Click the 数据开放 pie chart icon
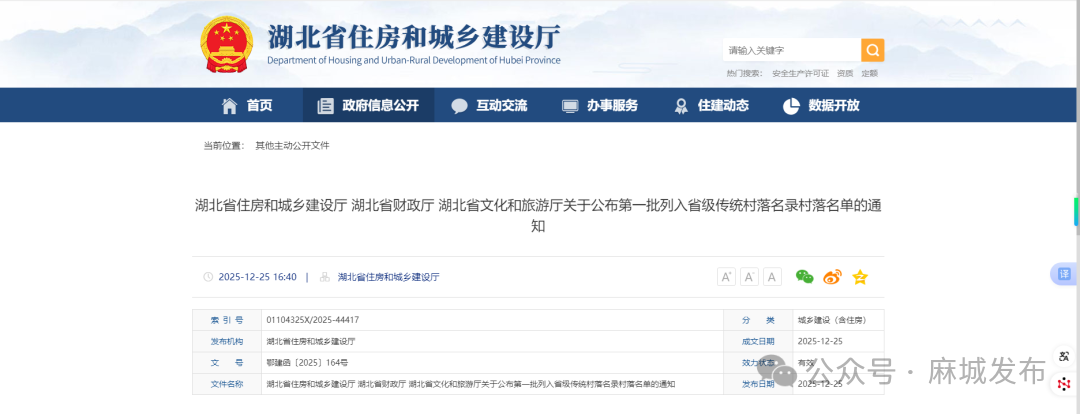 791,106
